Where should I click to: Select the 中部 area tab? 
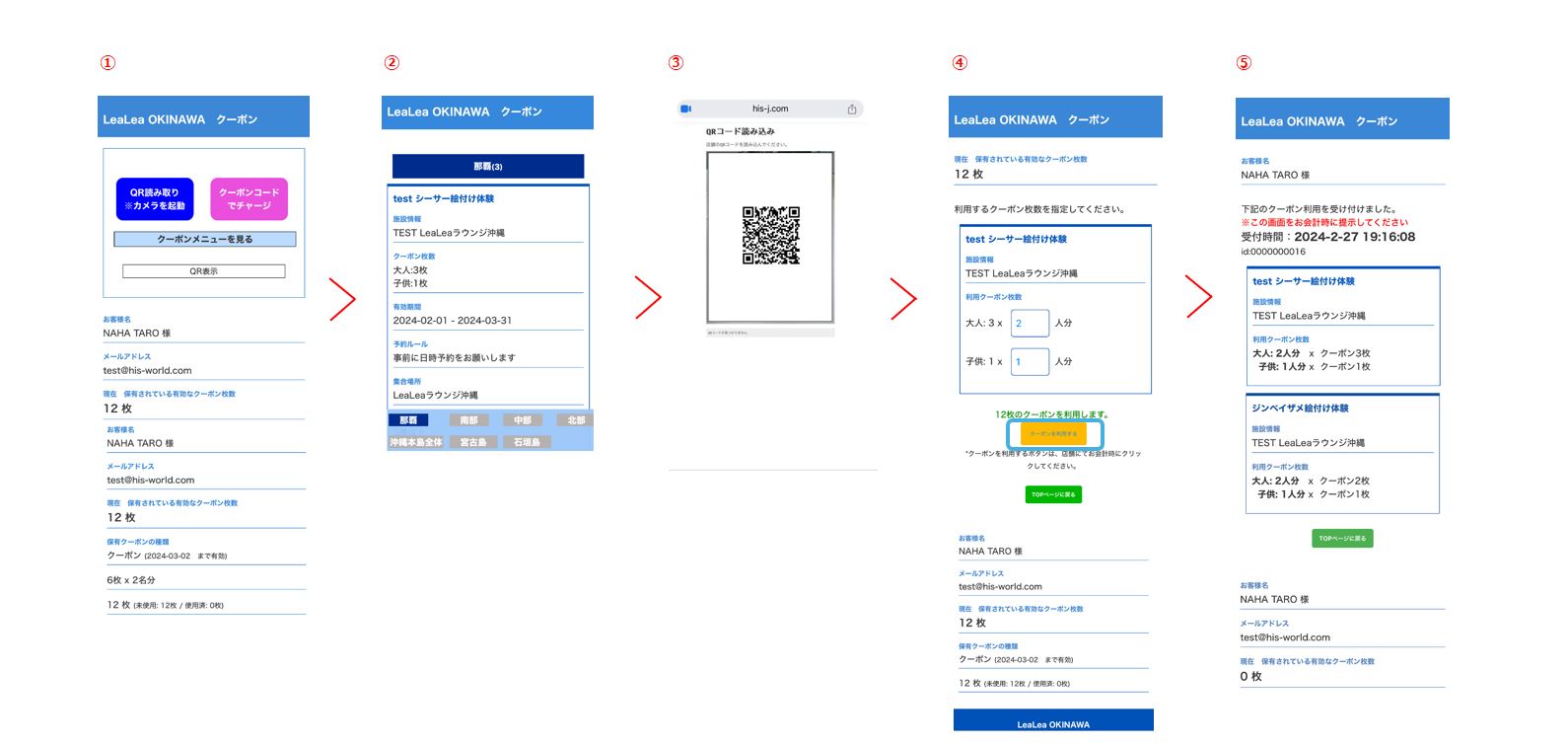click(x=523, y=420)
